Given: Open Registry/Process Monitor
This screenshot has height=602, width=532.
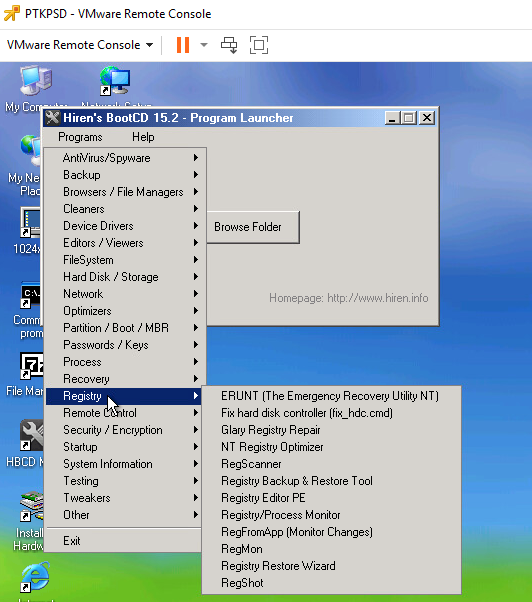Looking at the screenshot, I should 331,515.
